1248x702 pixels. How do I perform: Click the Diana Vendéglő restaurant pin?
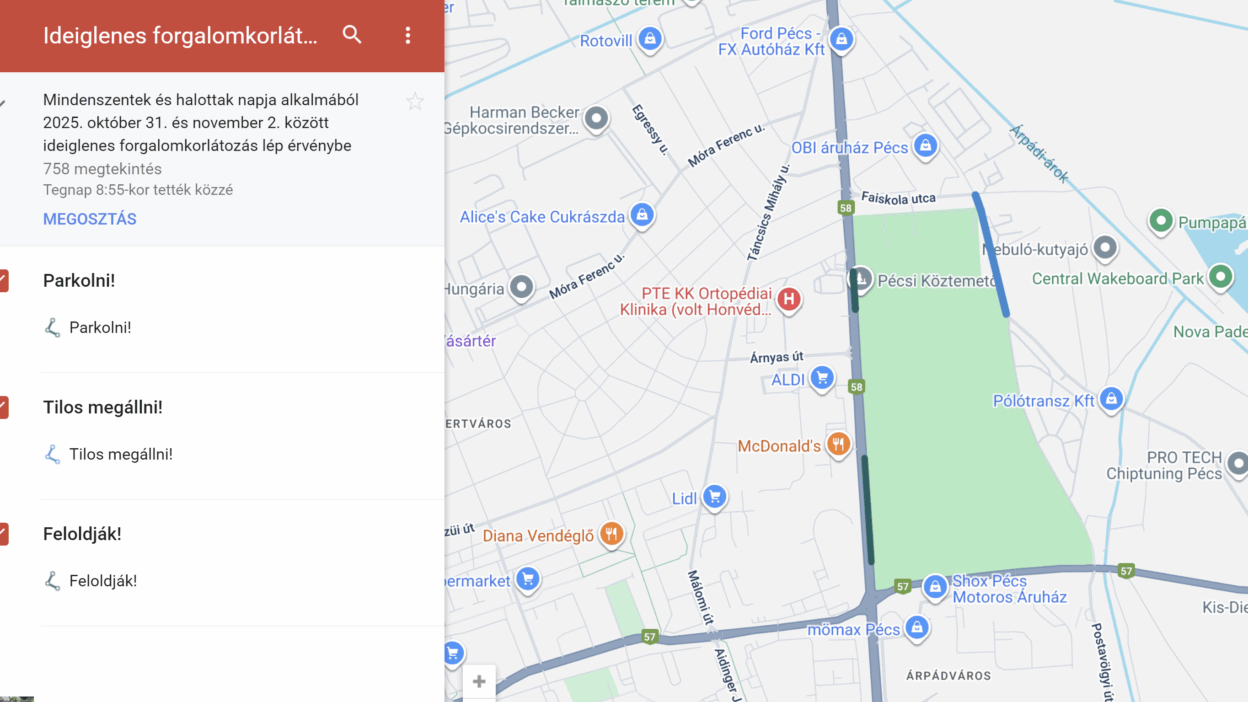click(x=611, y=535)
